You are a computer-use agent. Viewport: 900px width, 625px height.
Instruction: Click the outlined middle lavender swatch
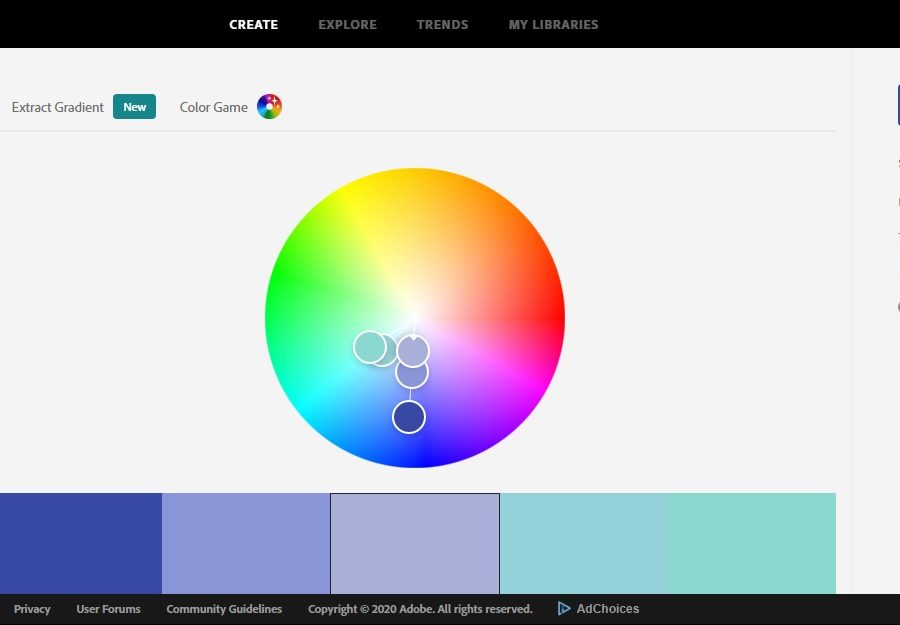415,543
